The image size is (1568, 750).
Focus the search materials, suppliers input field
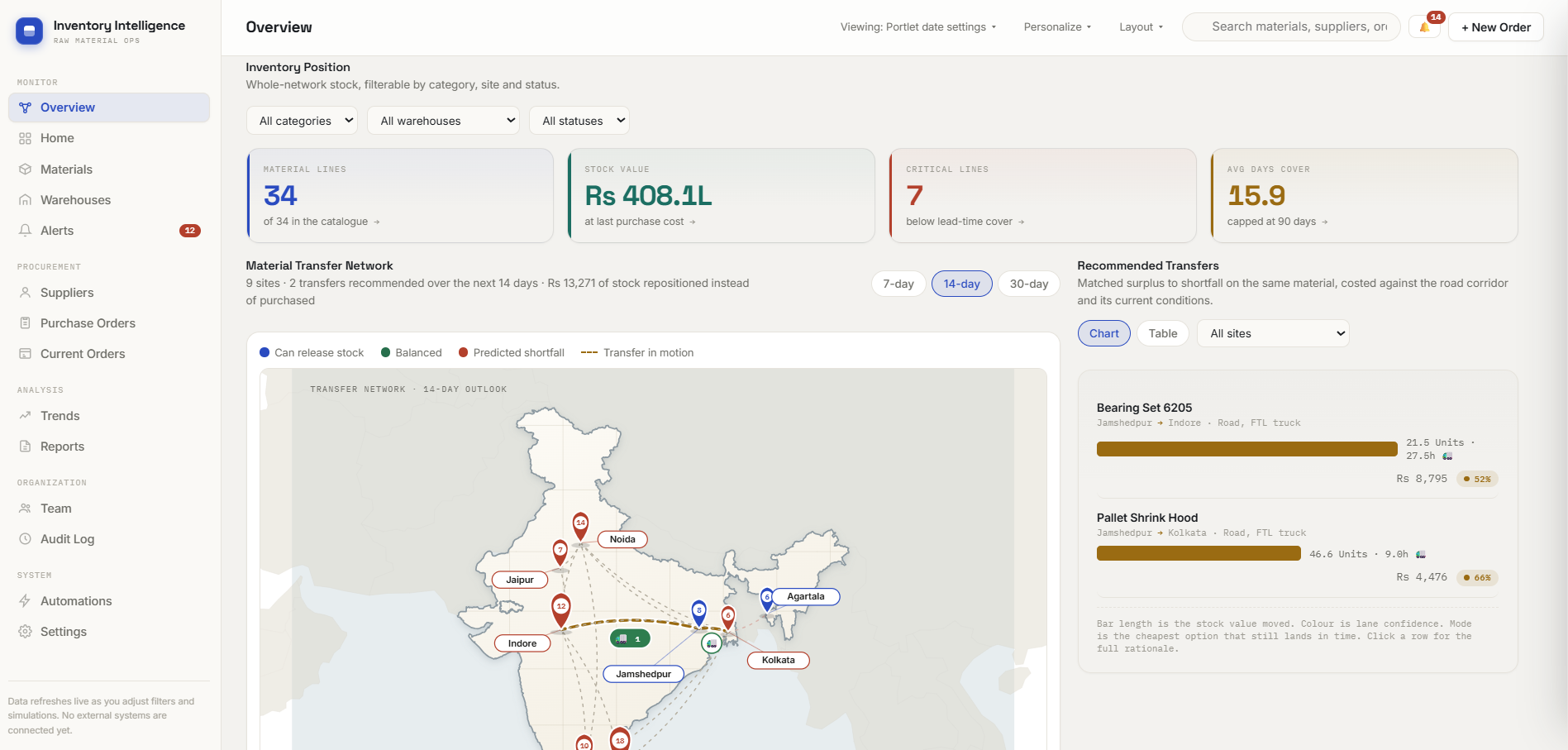pos(1291,26)
